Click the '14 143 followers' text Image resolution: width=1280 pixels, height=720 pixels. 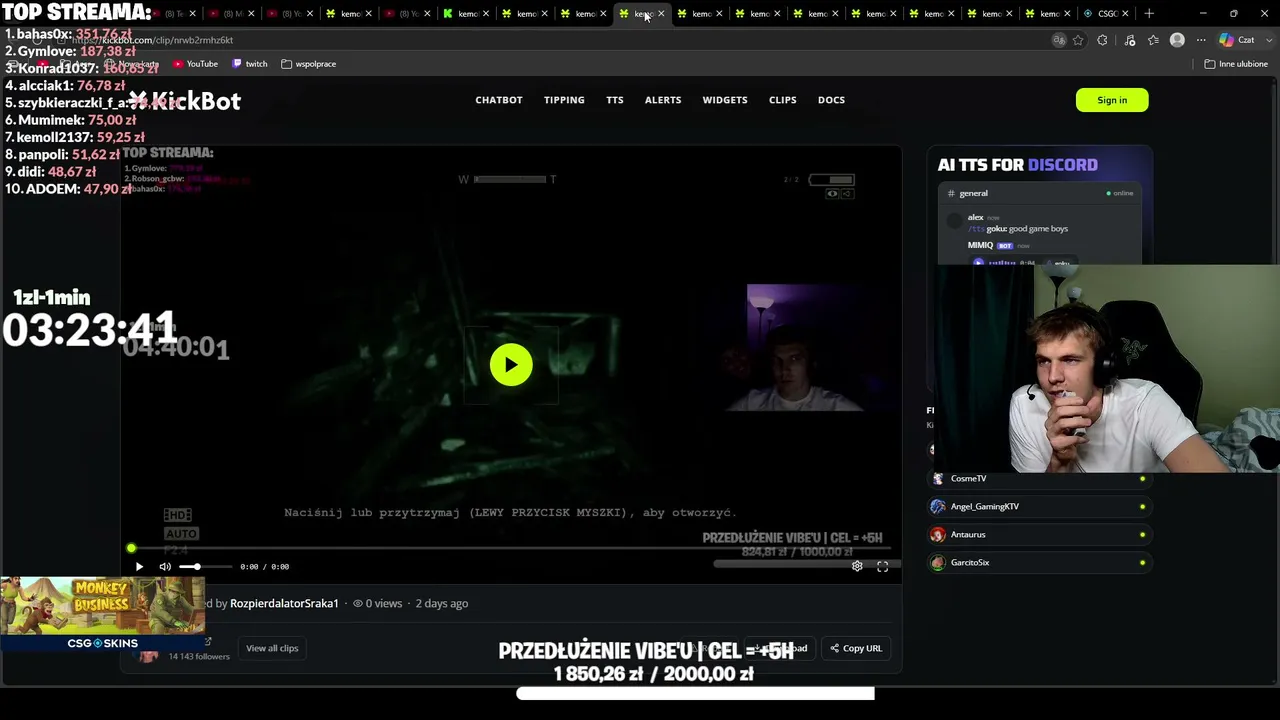coord(199,657)
